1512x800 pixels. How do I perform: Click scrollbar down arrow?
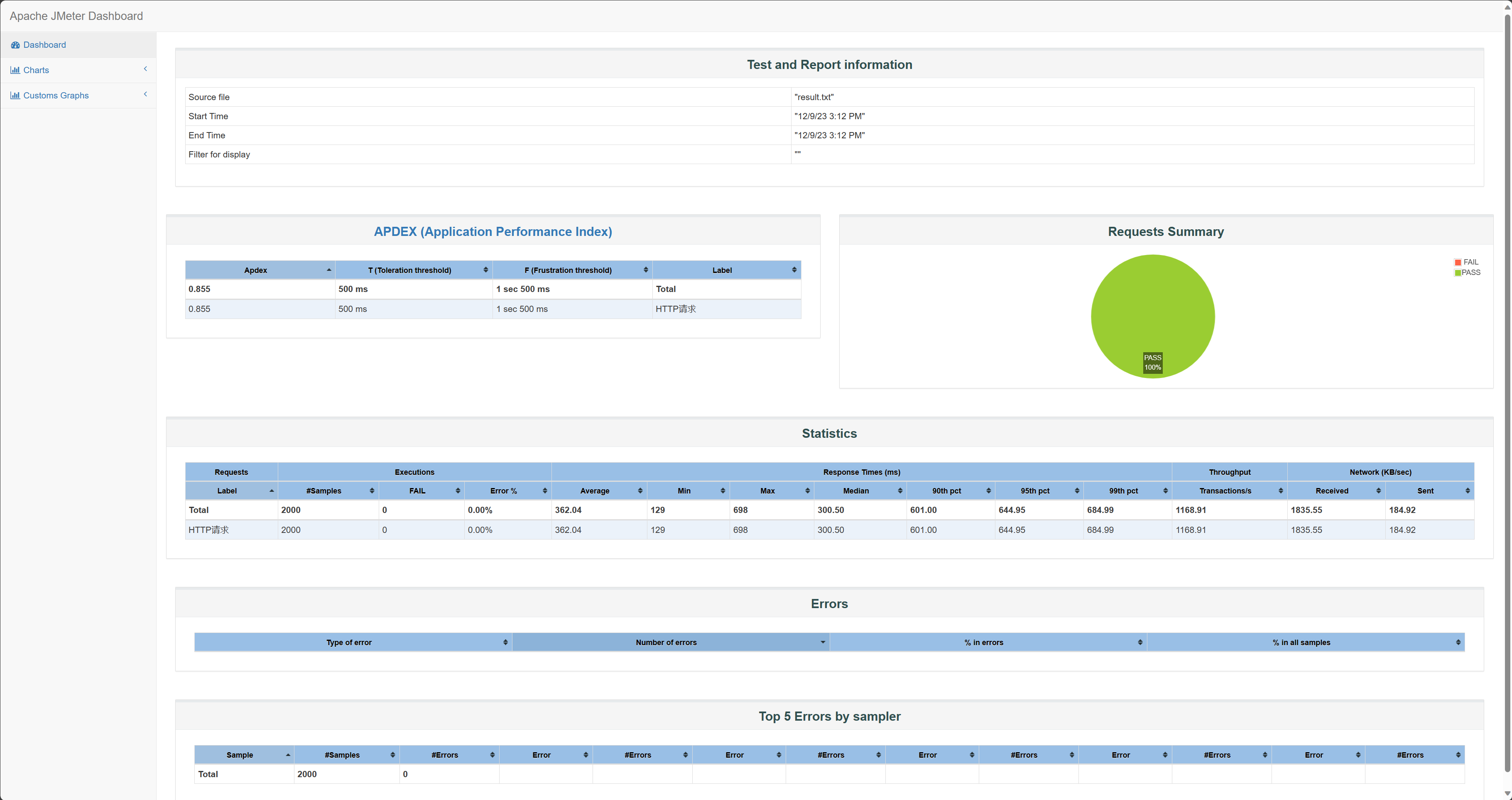(x=1507, y=793)
